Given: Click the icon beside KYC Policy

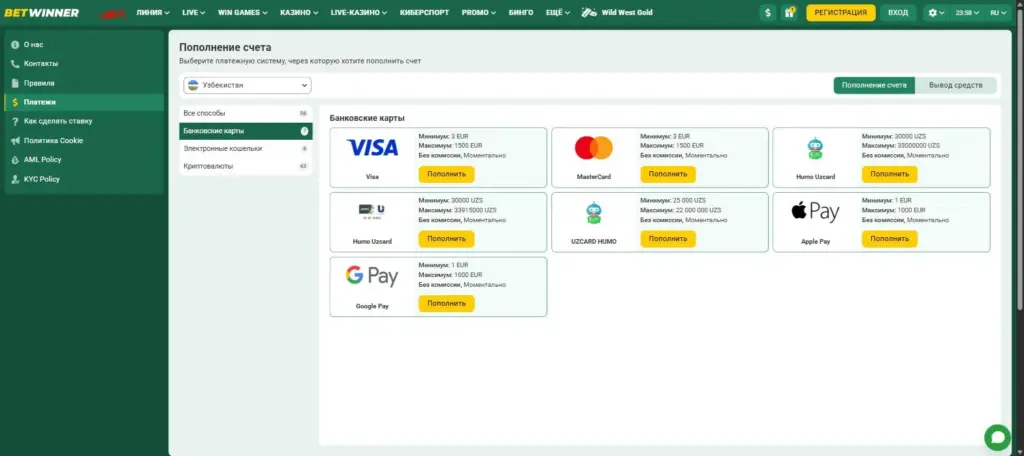Looking at the screenshot, I should (15, 179).
